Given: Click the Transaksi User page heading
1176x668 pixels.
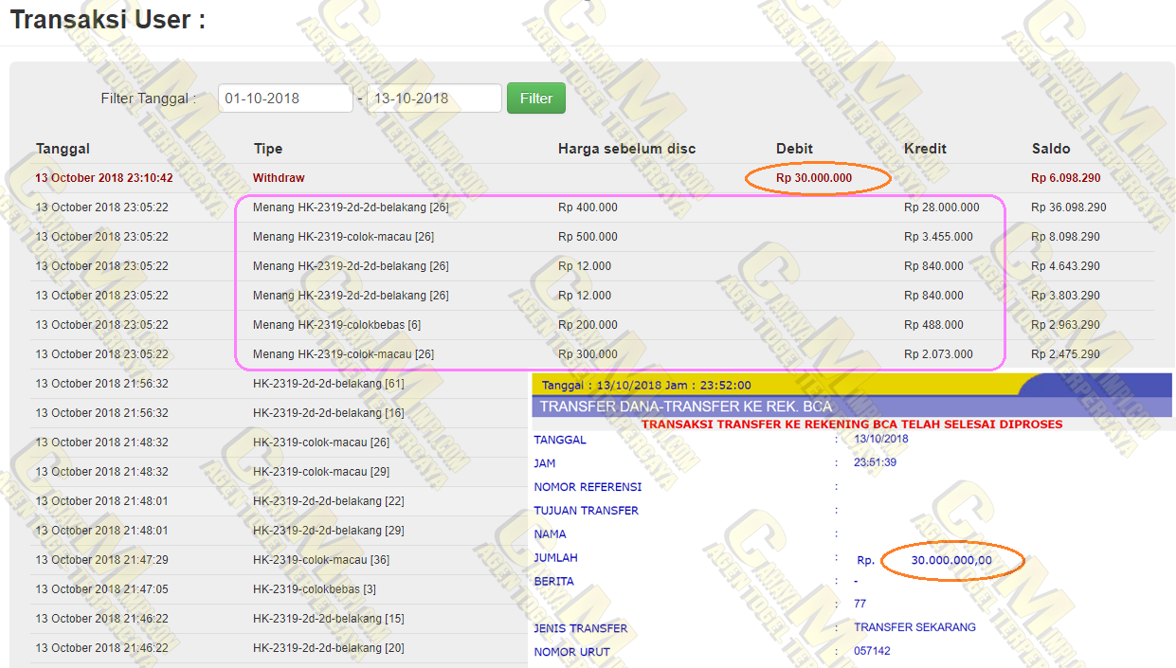Looking at the screenshot, I should point(108,20).
